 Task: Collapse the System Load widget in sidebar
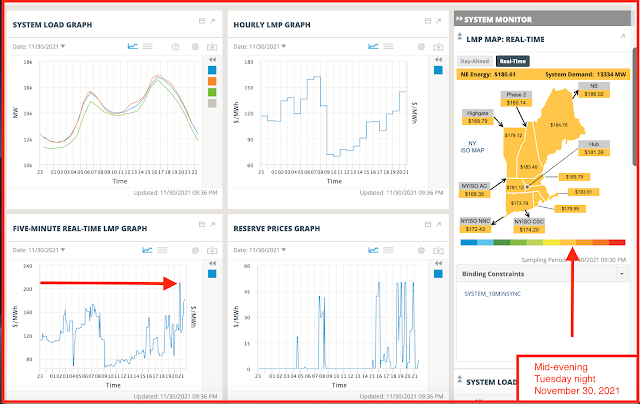point(460,379)
